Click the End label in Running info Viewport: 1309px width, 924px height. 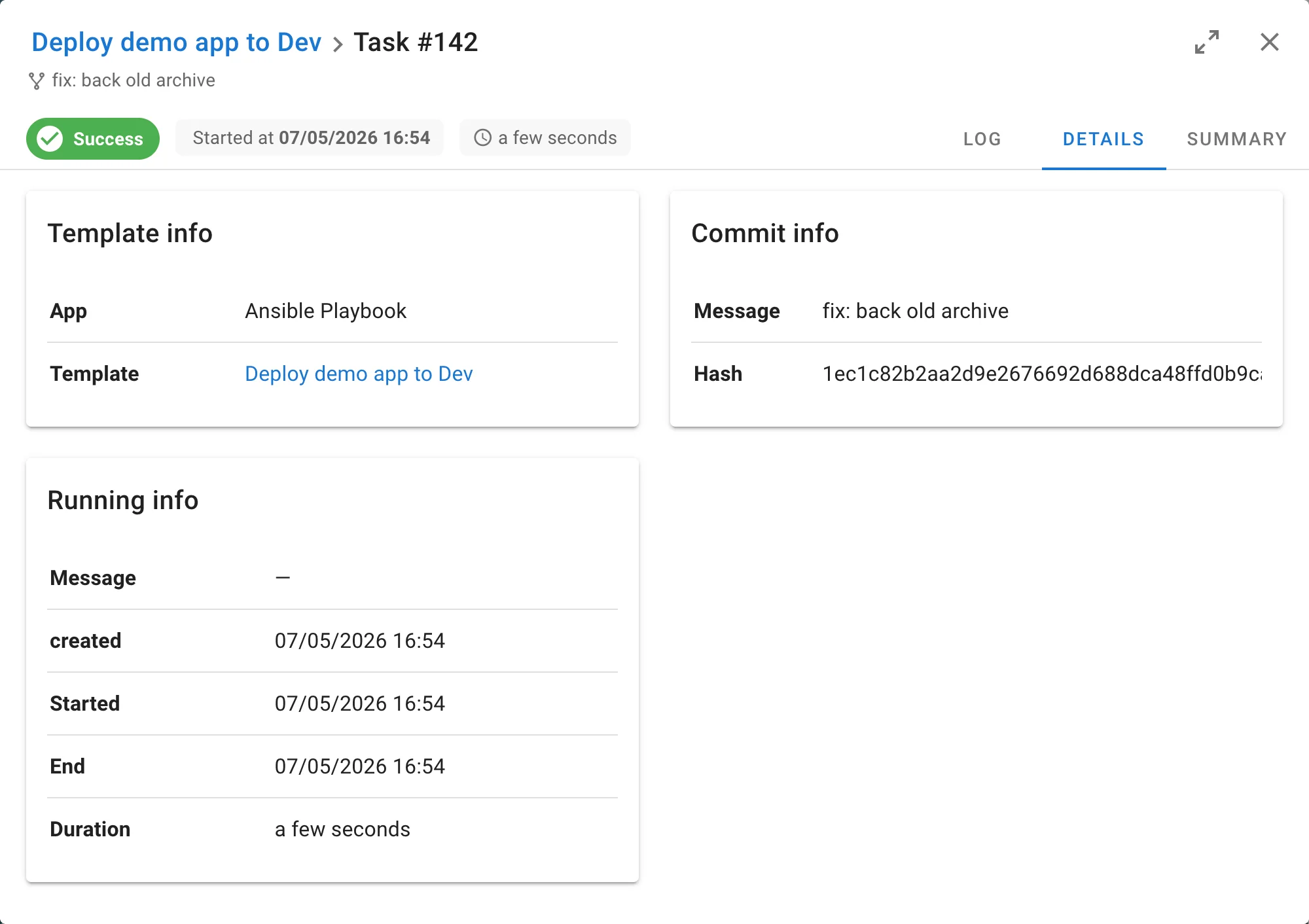(67, 766)
